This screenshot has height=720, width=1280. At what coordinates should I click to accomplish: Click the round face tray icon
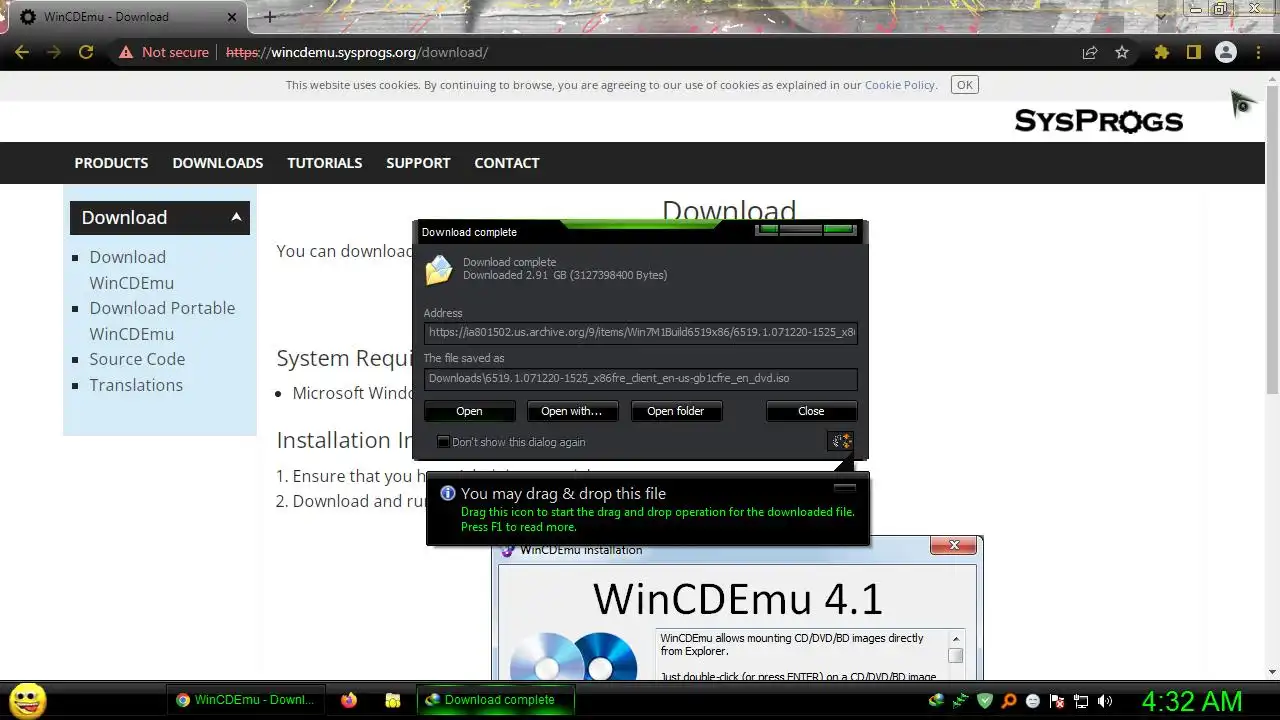[x=1033, y=701]
